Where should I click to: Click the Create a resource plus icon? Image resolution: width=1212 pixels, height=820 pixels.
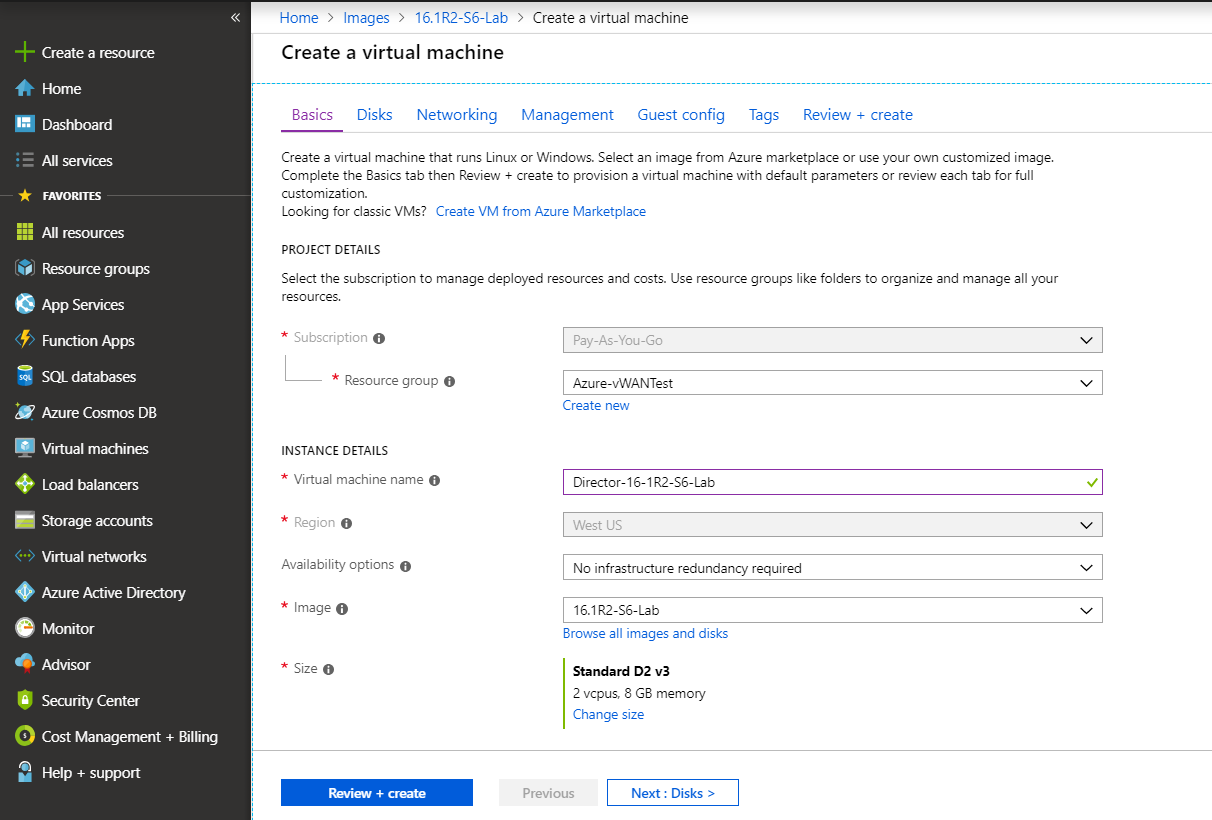pos(25,52)
